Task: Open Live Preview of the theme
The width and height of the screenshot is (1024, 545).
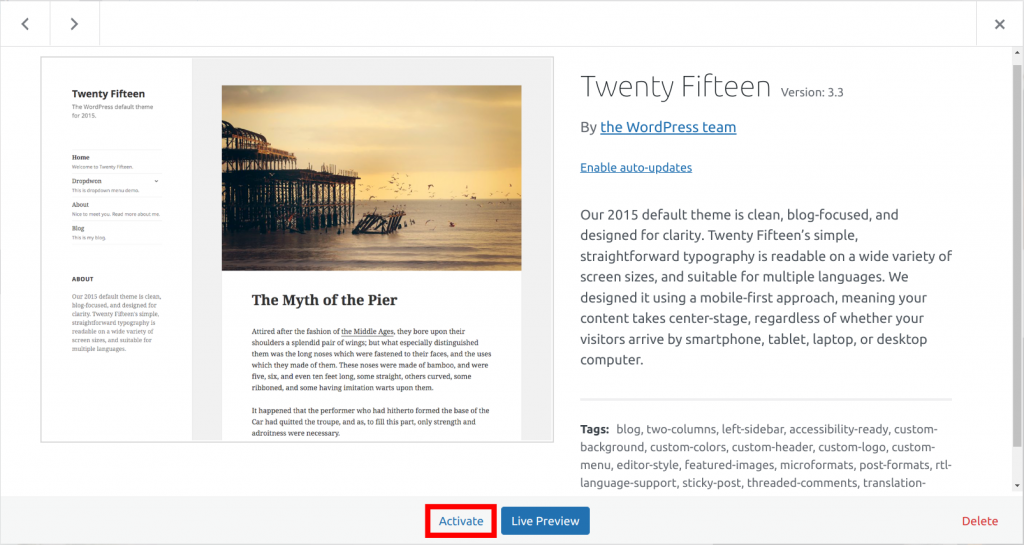Action: point(545,521)
